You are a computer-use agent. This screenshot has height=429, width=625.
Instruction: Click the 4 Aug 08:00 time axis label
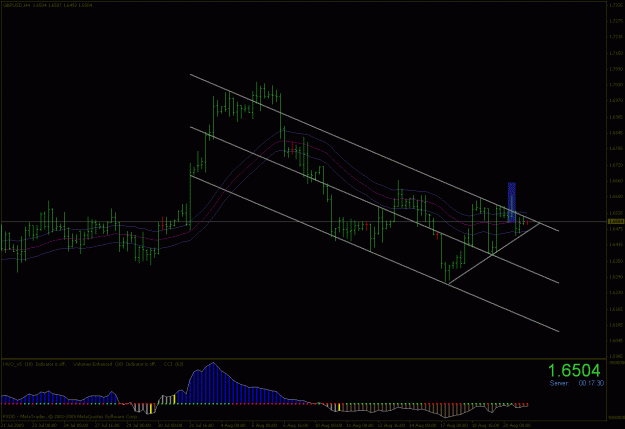[x=234, y=425]
